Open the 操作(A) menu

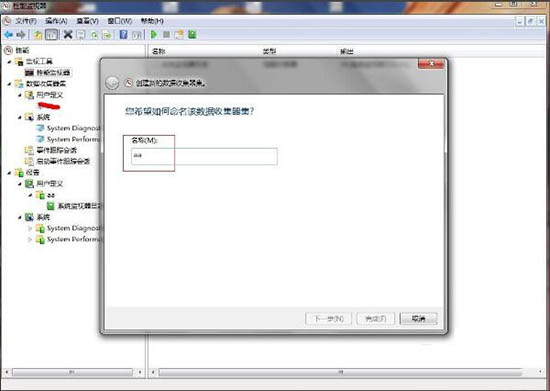(56, 21)
